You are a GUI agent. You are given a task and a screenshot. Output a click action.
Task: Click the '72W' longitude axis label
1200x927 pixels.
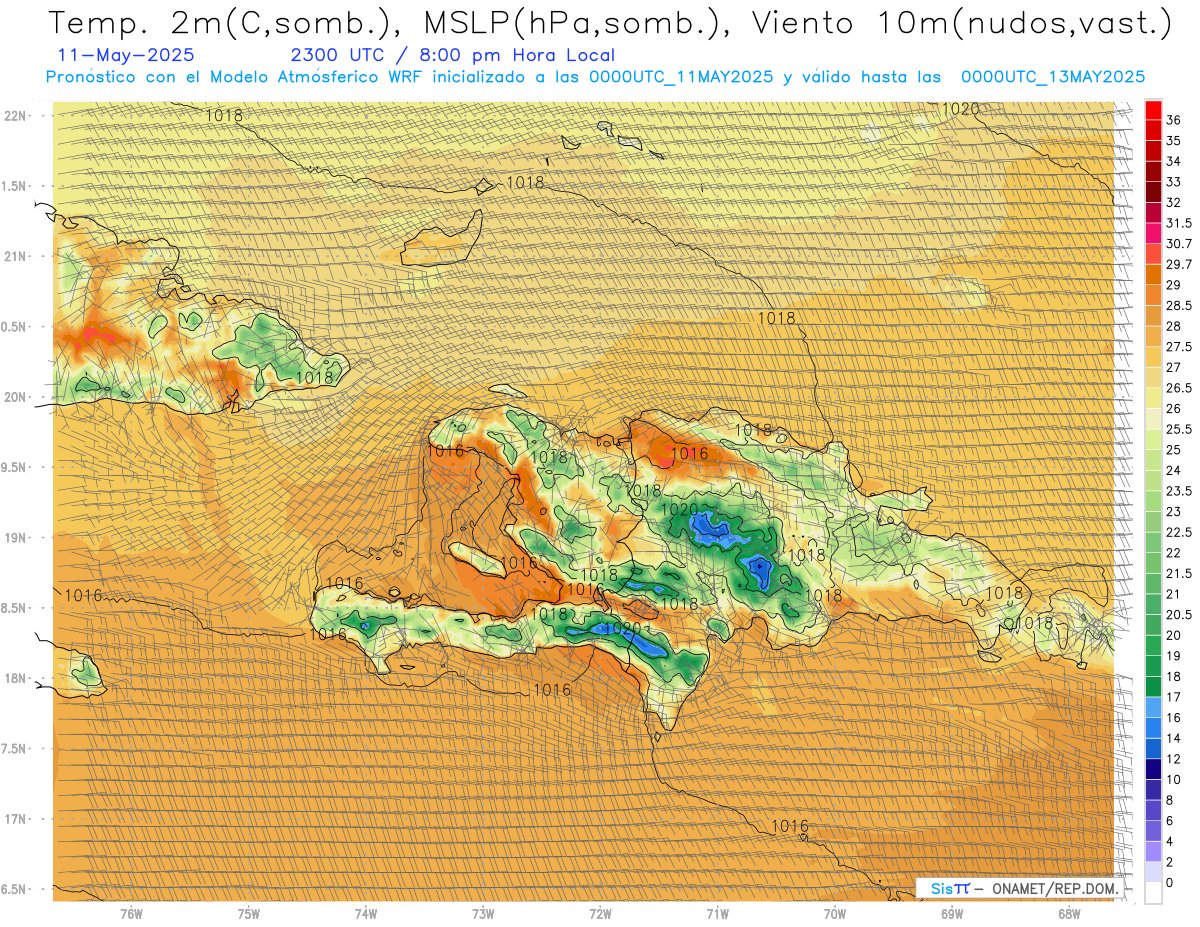click(600, 913)
